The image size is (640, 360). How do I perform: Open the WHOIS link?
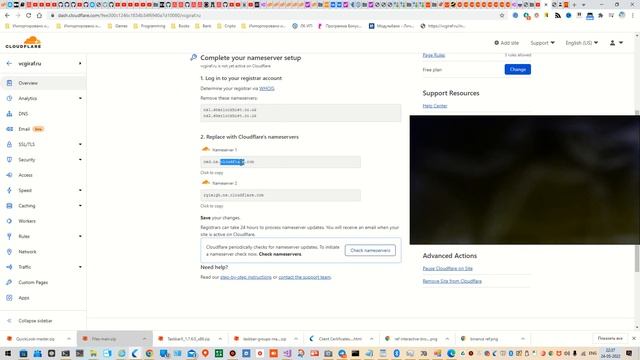(267, 89)
